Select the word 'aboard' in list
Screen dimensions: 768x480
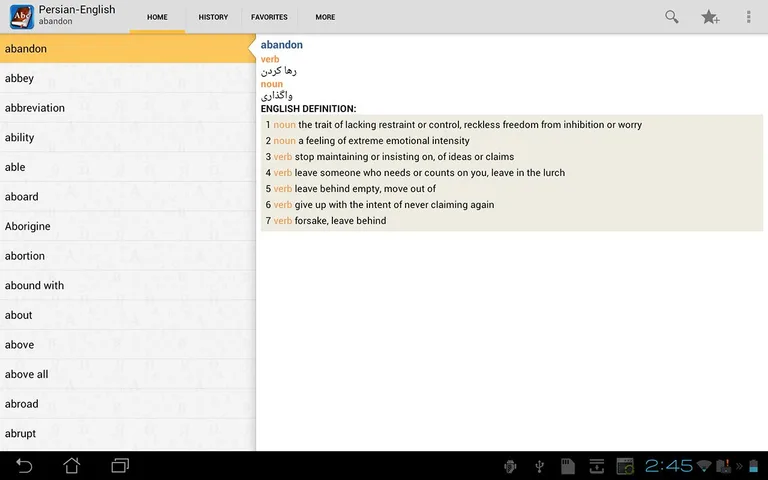point(128,196)
